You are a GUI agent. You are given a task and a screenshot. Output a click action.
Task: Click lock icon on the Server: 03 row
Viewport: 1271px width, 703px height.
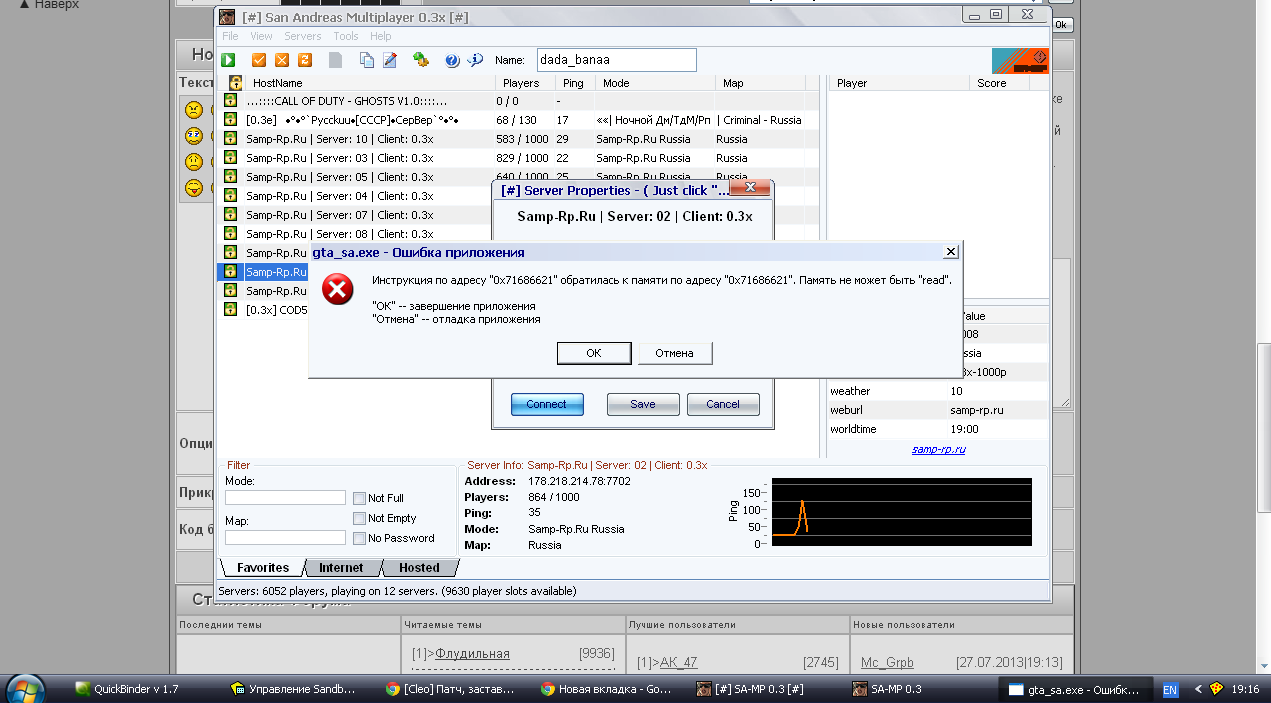point(230,158)
